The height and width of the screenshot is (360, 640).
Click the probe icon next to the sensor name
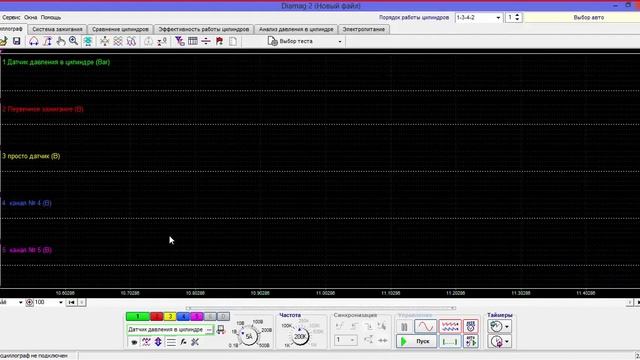(221, 329)
